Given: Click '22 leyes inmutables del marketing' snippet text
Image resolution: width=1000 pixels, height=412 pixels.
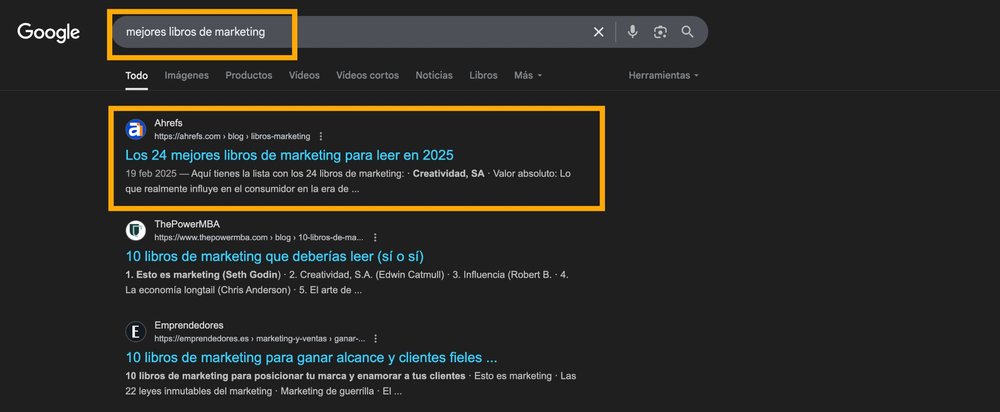Looking at the screenshot, I should pos(198,391).
